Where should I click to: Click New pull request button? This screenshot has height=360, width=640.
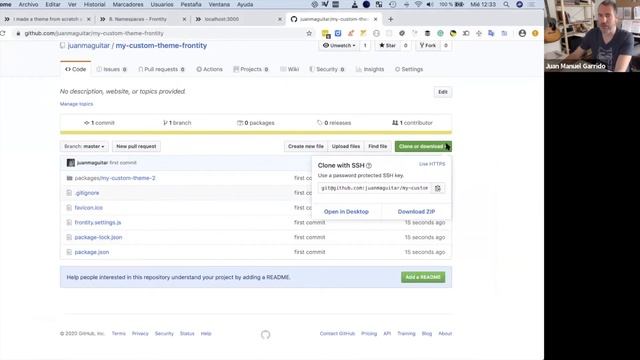click(136, 146)
